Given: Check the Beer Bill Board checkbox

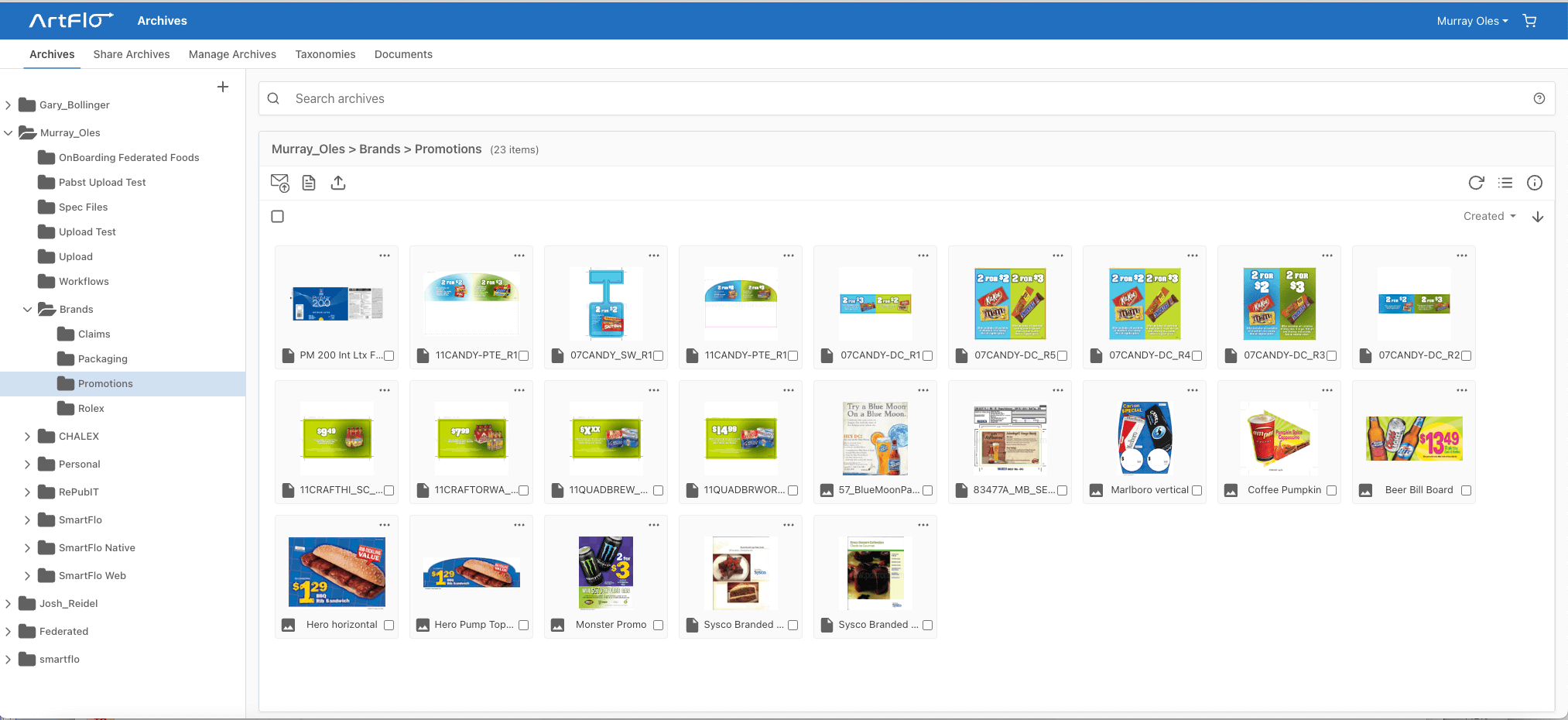Looking at the screenshot, I should [x=1467, y=491].
